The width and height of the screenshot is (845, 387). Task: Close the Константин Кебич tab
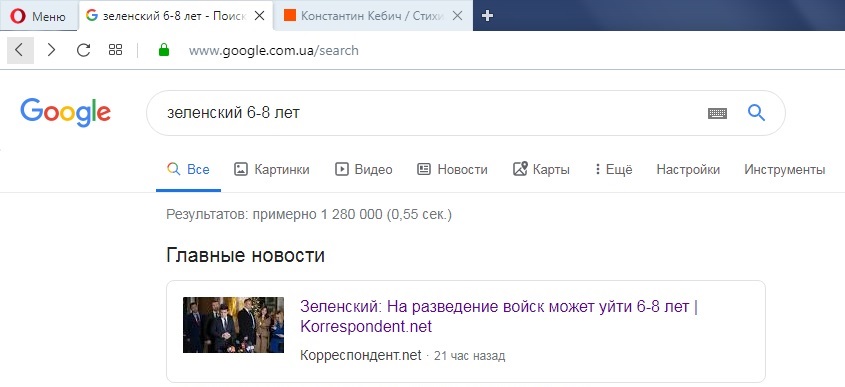pos(457,16)
